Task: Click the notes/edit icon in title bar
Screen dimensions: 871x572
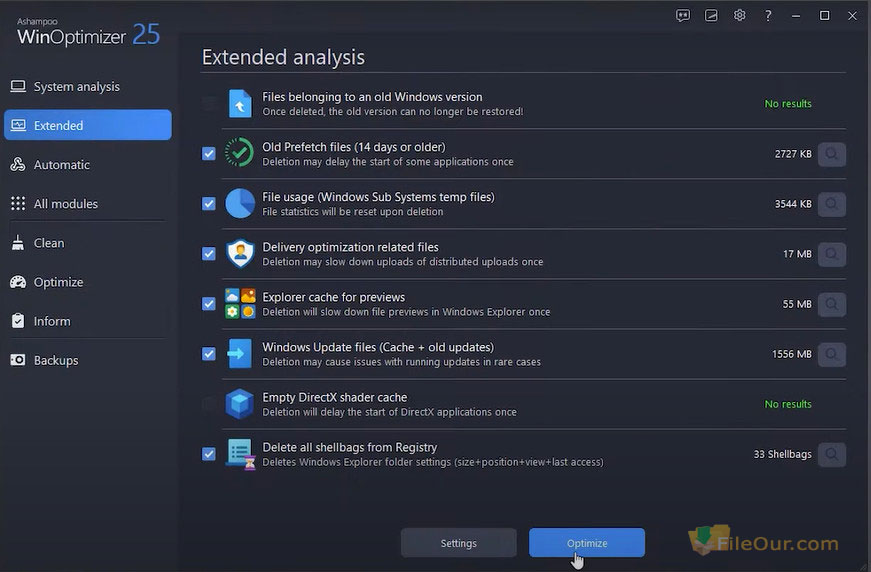Action: [711, 16]
